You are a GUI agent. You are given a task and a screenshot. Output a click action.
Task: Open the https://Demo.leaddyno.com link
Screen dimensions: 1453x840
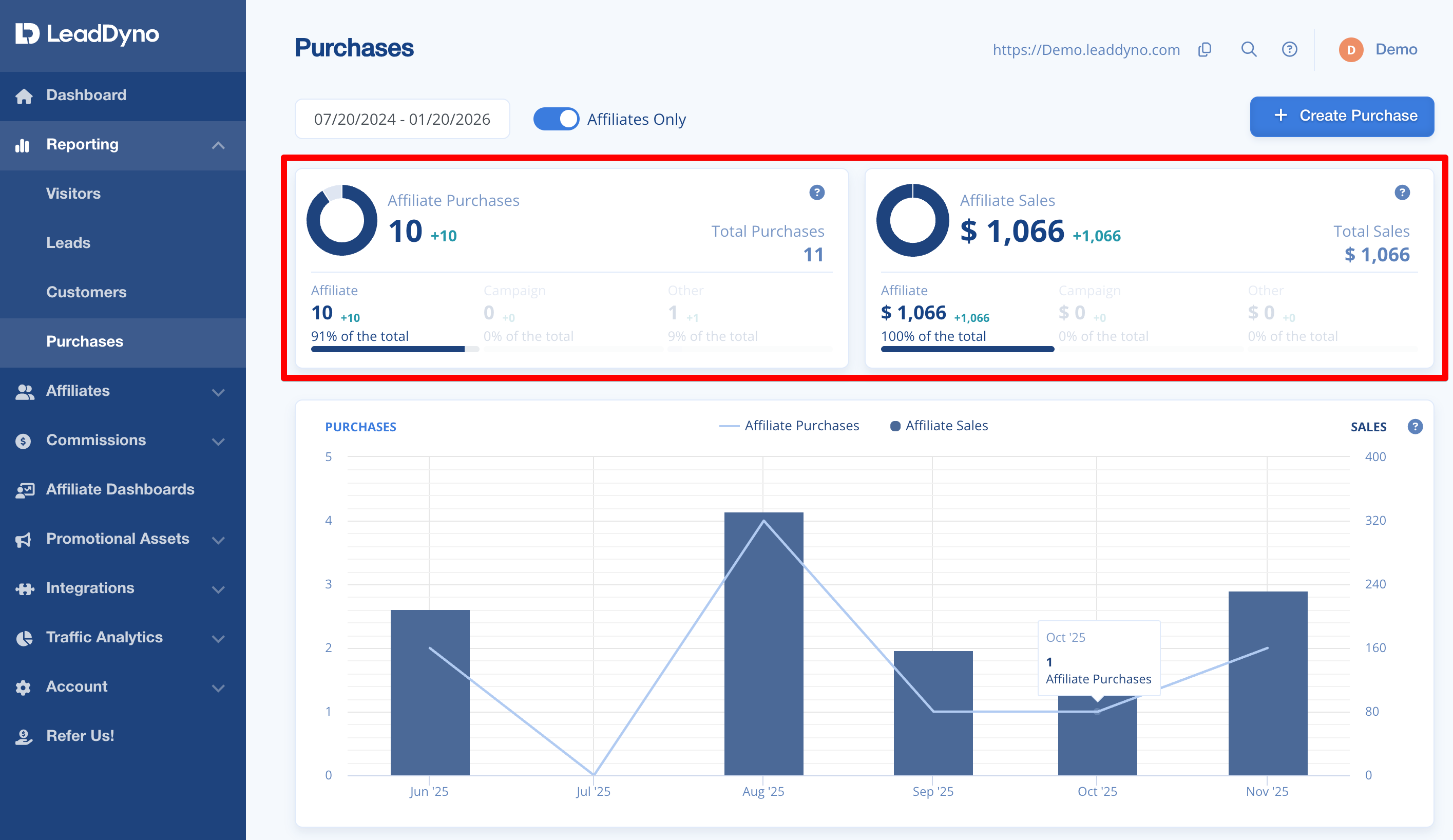(1086, 50)
